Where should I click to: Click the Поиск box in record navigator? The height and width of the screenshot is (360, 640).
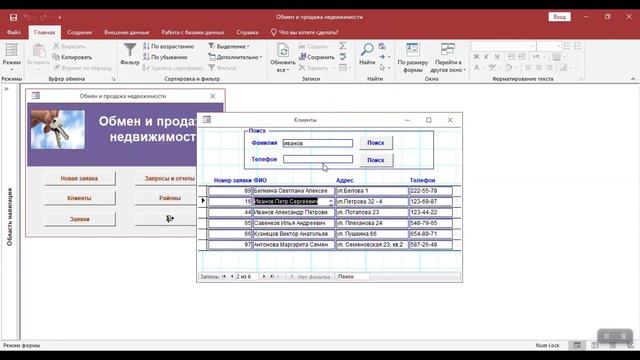pos(353,277)
